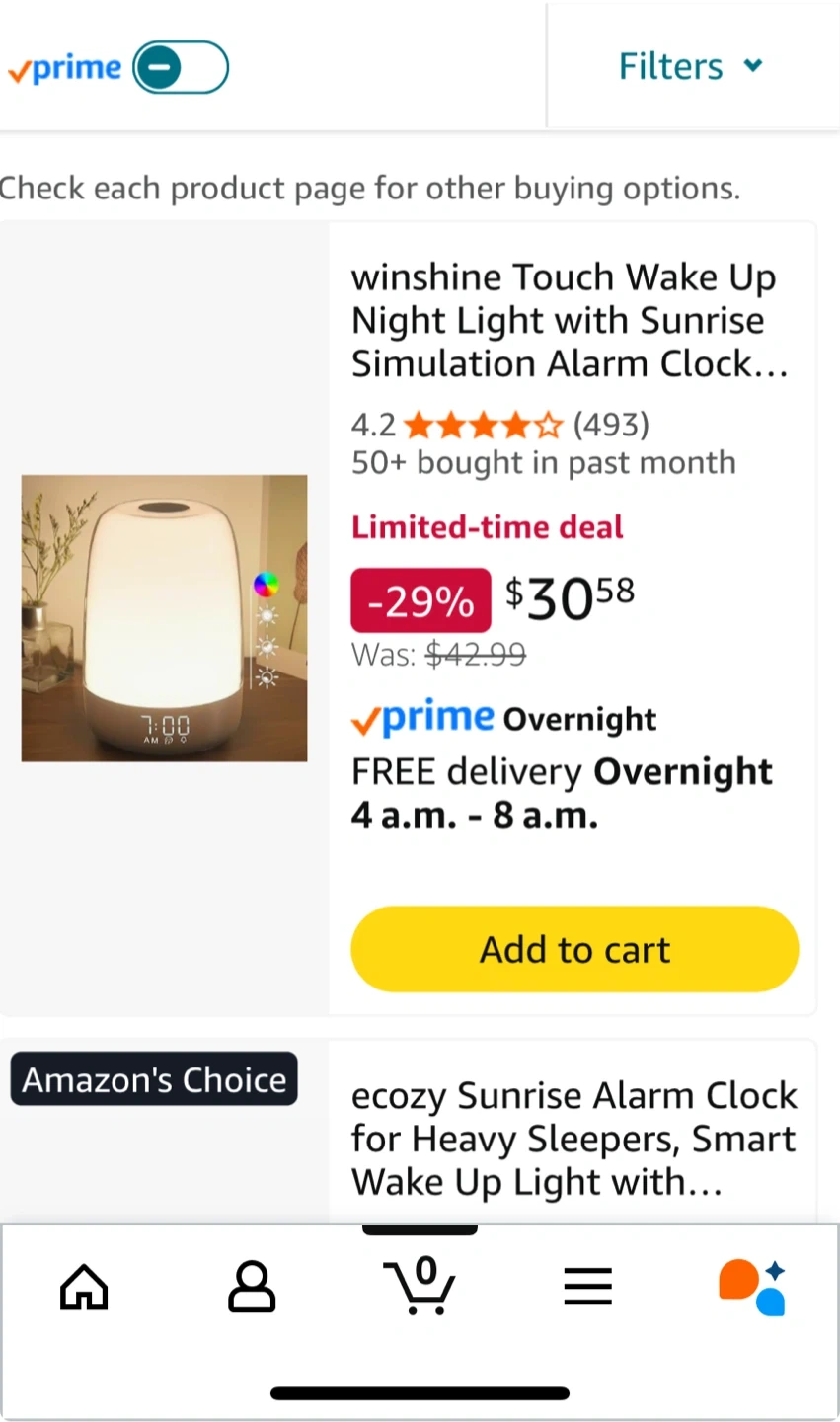Tap the color wheel on lamp image

(x=266, y=585)
